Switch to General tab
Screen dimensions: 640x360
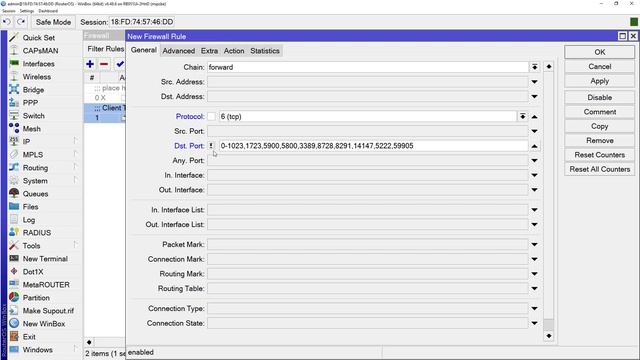[x=144, y=50]
